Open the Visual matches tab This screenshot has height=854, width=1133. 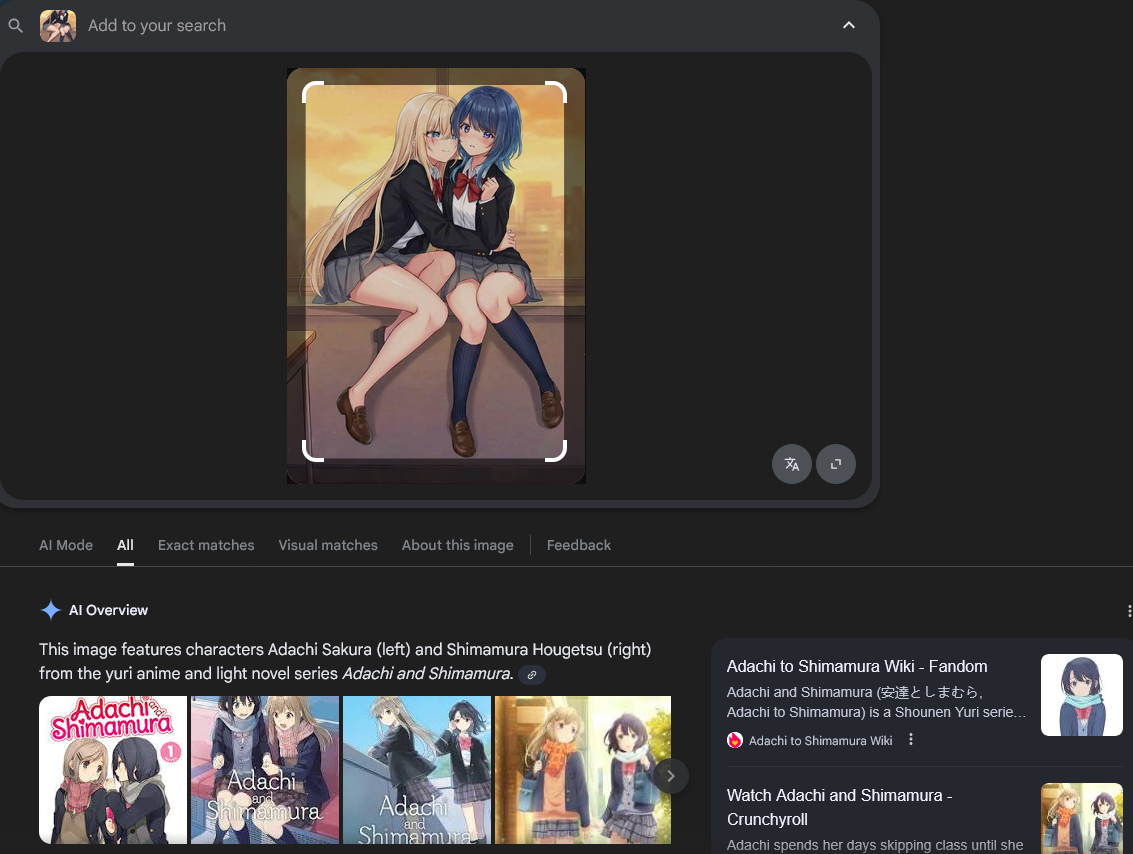coord(328,545)
